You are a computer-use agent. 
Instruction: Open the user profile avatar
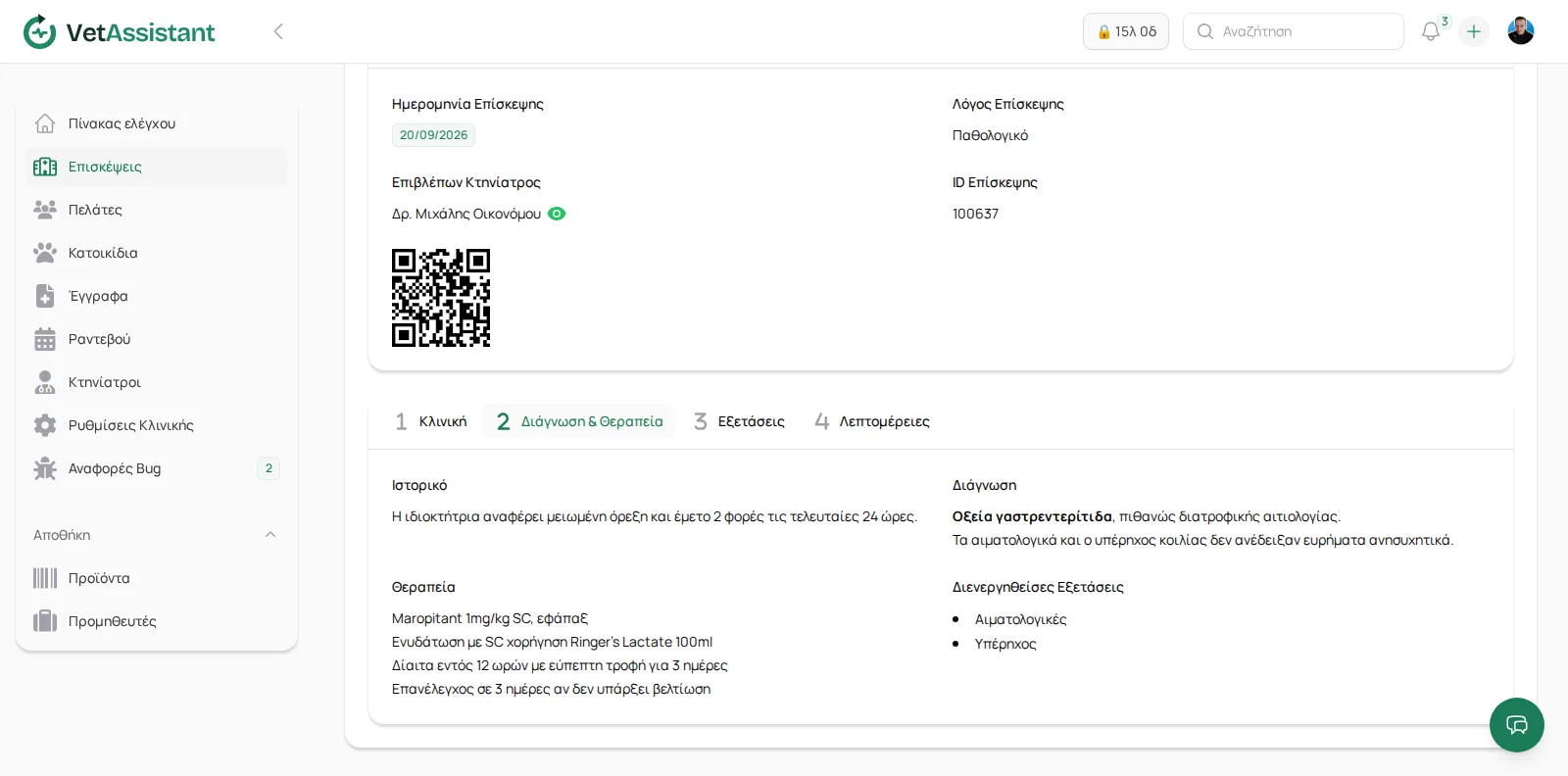pos(1521,31)
